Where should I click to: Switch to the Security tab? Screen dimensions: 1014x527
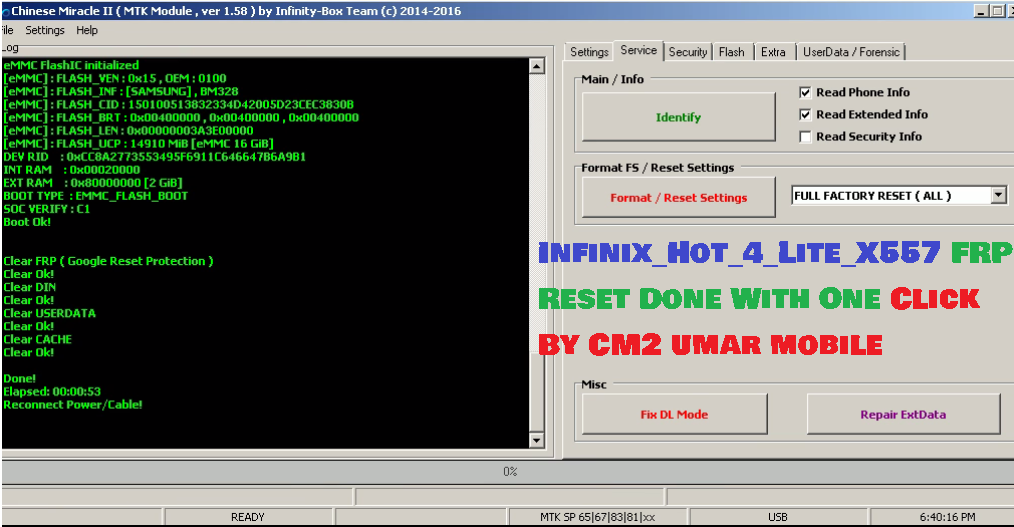point(687,52)
